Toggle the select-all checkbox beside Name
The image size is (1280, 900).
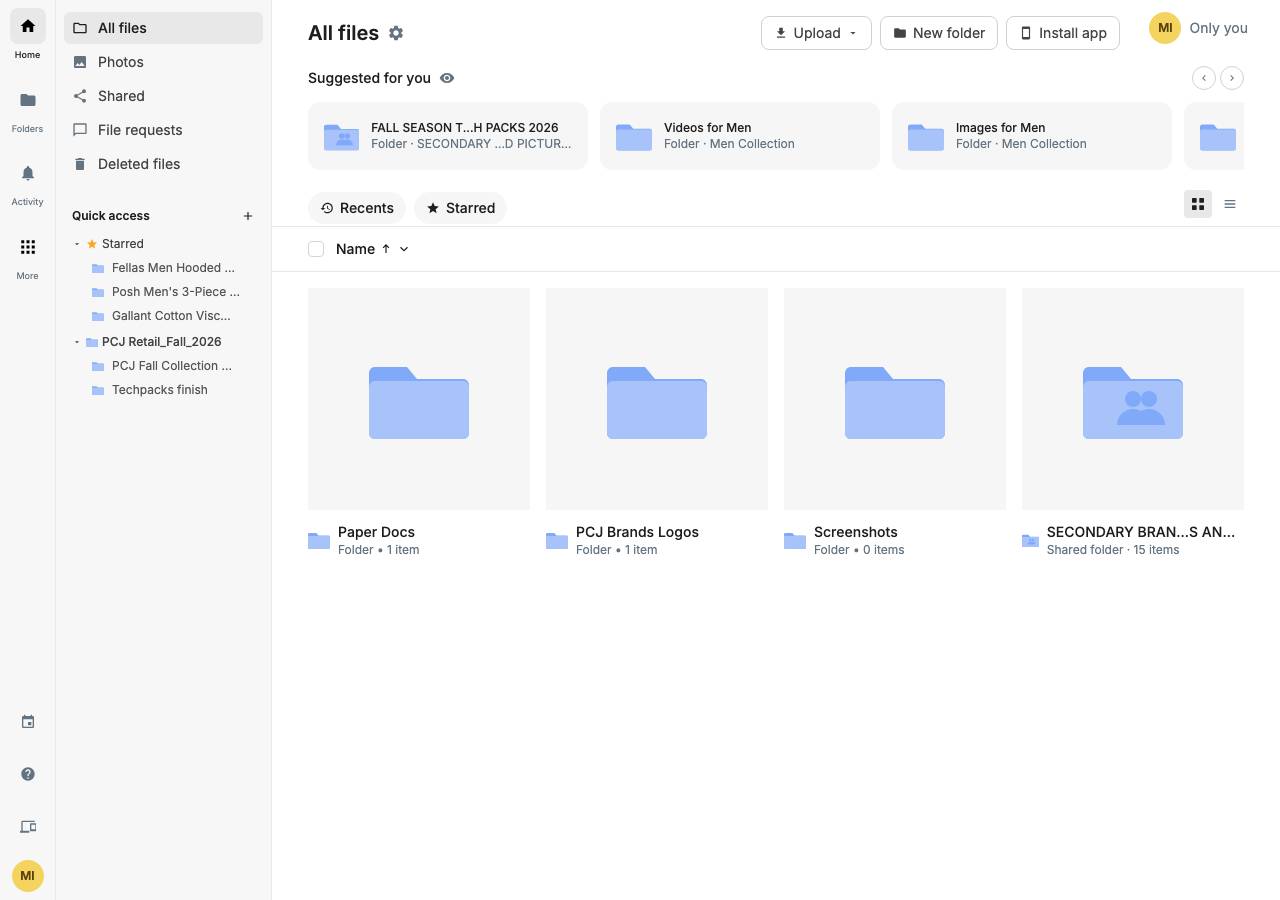[x=316, y=249]
